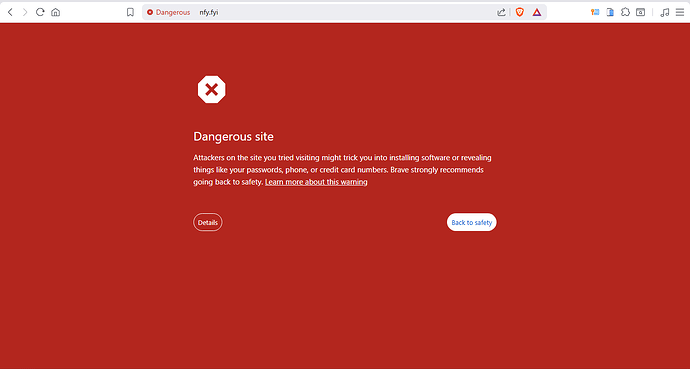Click the red Dangerous security indicator
Image resolution: width=690 pixels, height=369 pixels.
click(x=169, y=12)
